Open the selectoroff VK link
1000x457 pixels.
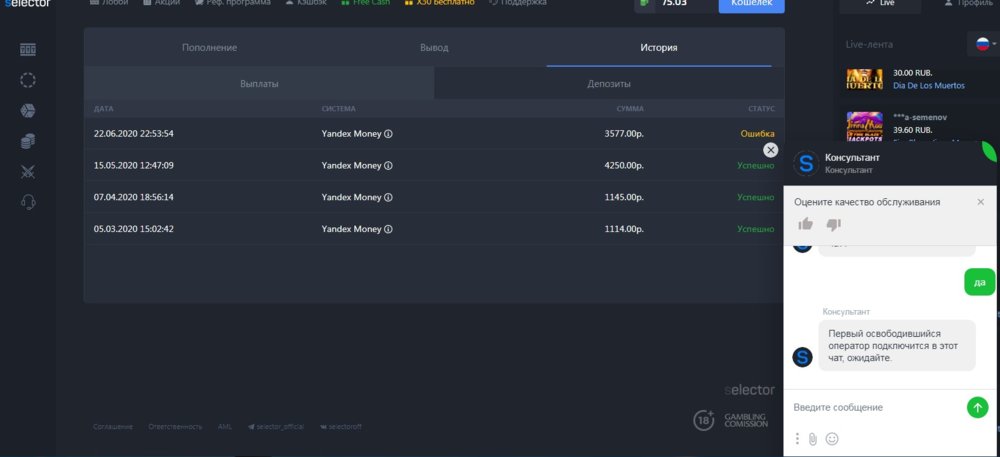pyautogui.click(x=341, y=426)
